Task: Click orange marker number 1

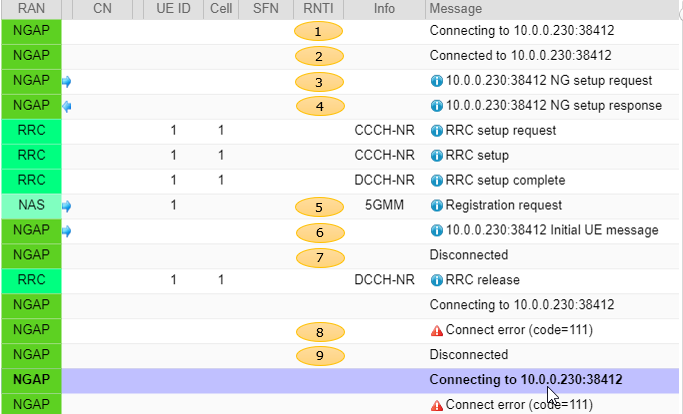Action: [318, 31]
